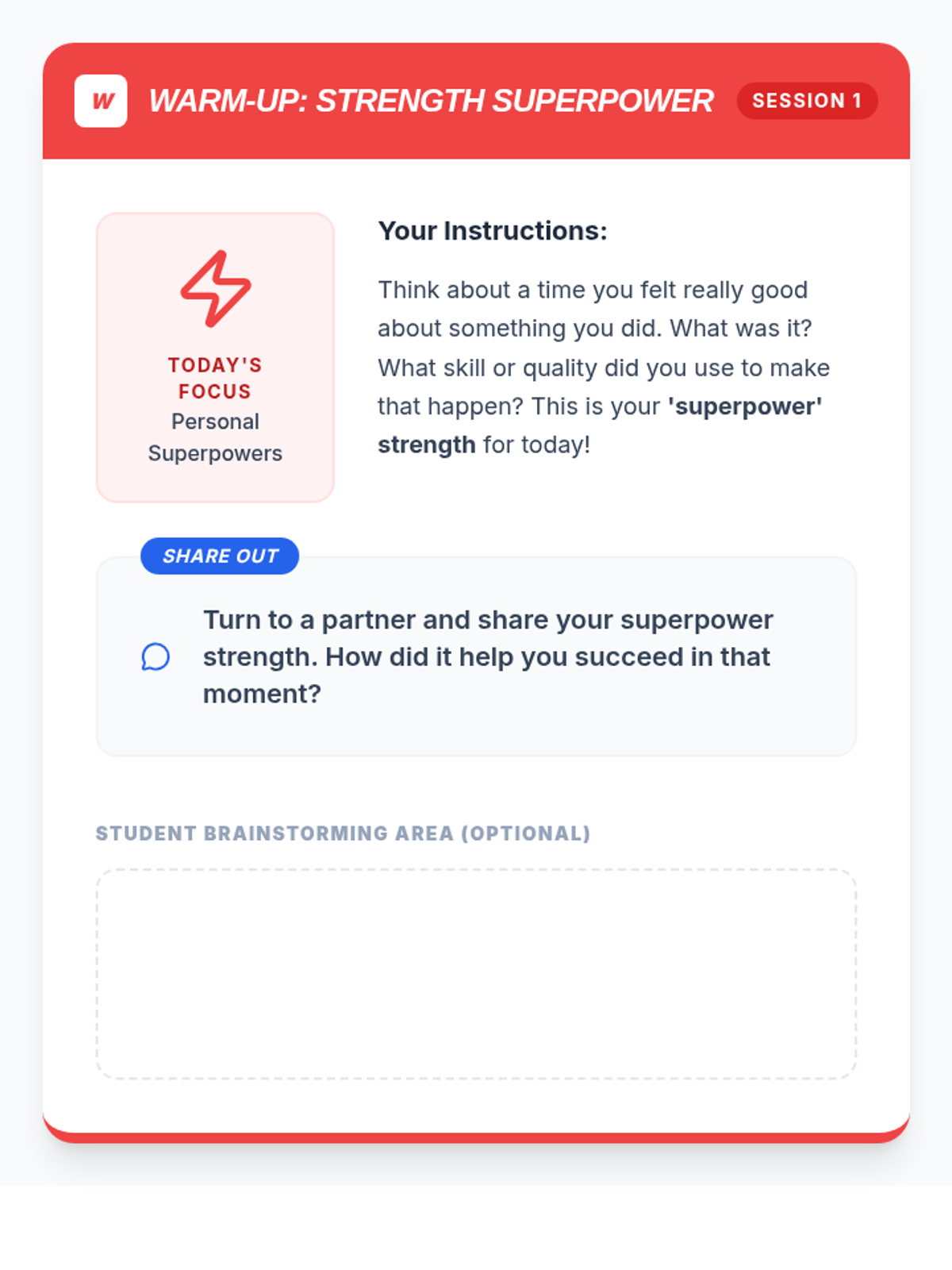Image resolution: width=952 pixels, height=1270 pixels.
Task: Click the word "moment?" in share prompt
Action: [x=262, y=694]
